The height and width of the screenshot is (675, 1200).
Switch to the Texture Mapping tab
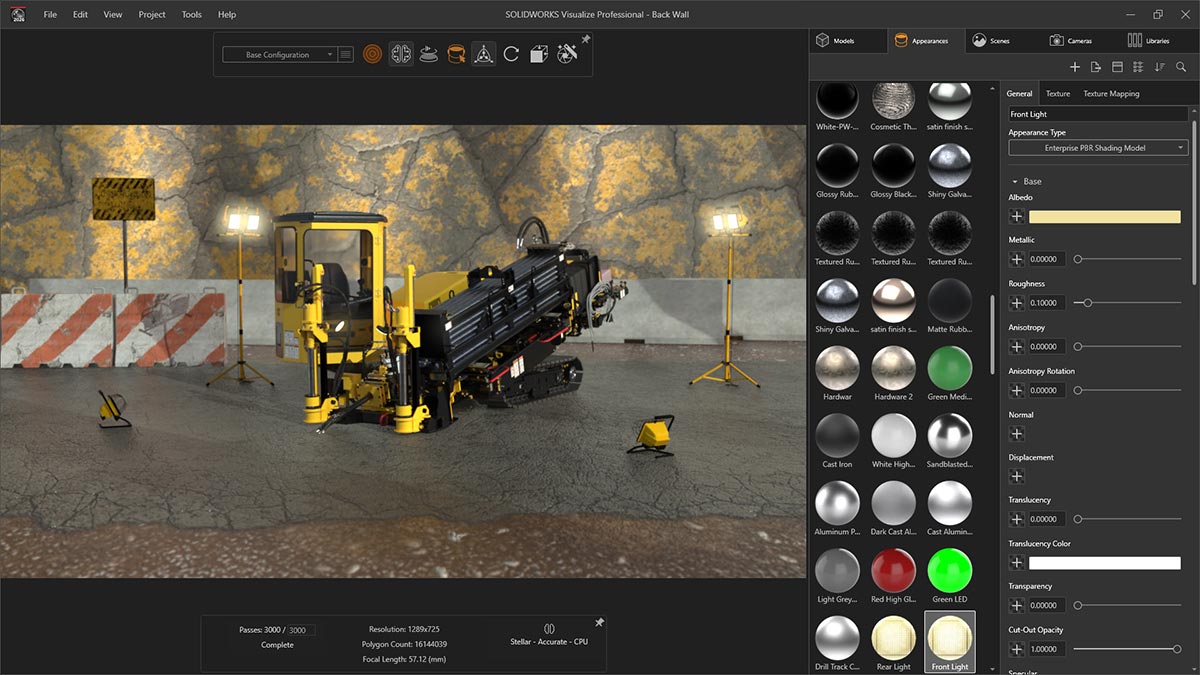pyautogui.click(x=1111, y=94)
